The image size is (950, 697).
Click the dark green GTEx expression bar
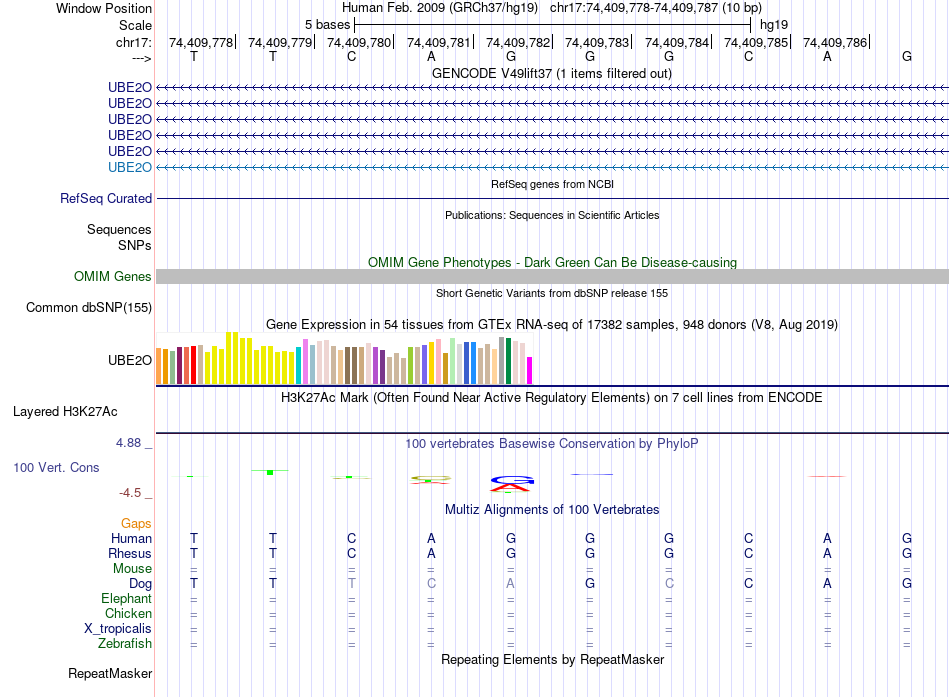tap(508, 361)
